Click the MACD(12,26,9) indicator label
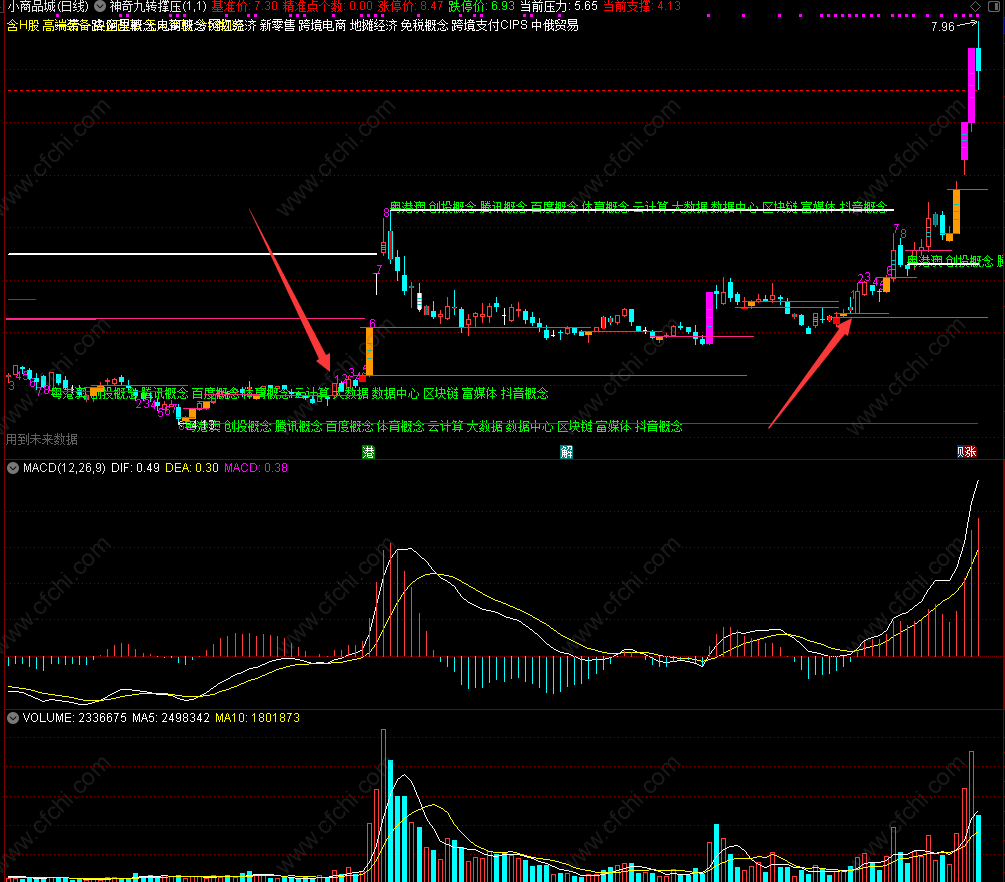Screen dimensions: 1005x882 (x=64, y=469)
